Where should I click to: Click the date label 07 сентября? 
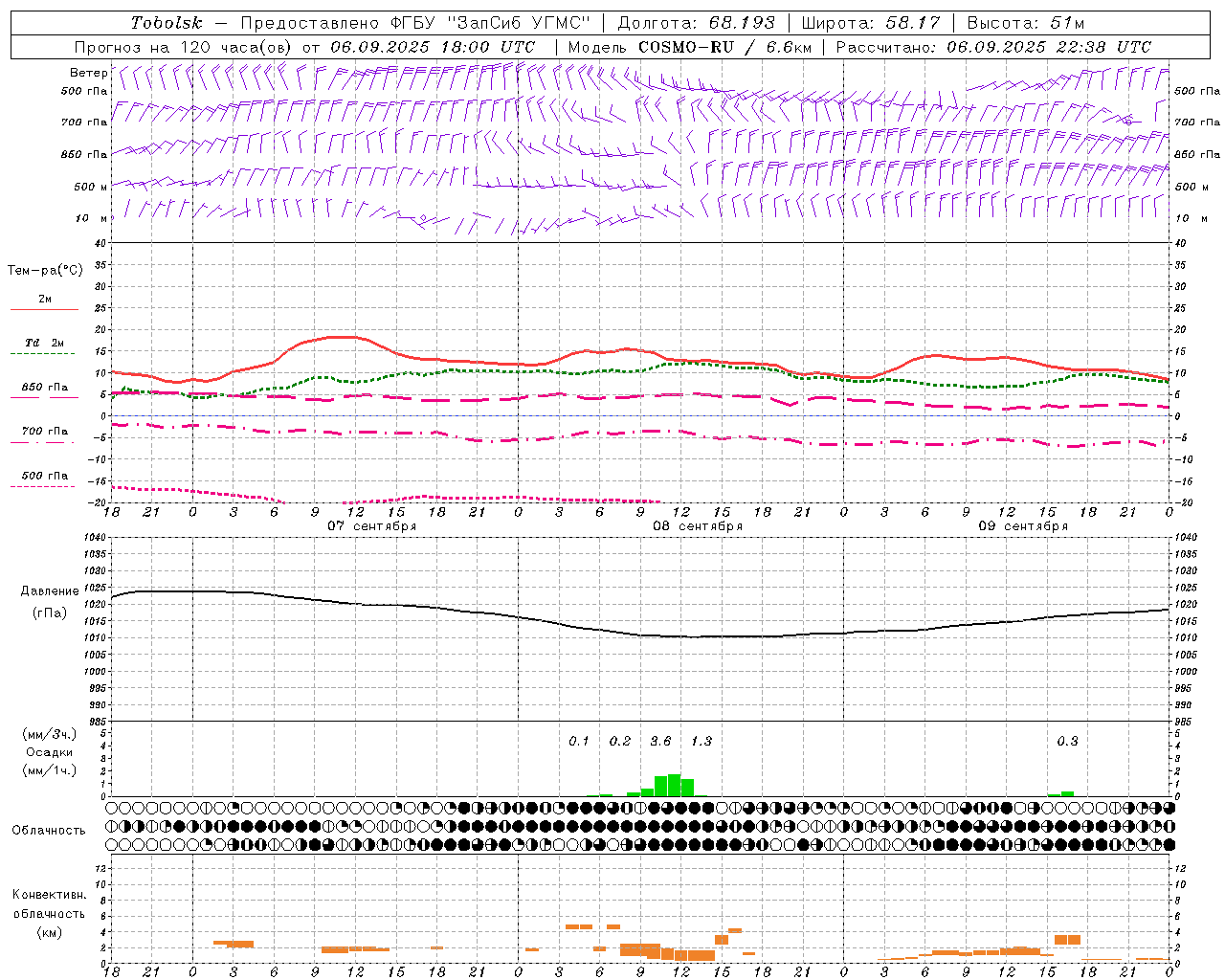pos(372,526)
